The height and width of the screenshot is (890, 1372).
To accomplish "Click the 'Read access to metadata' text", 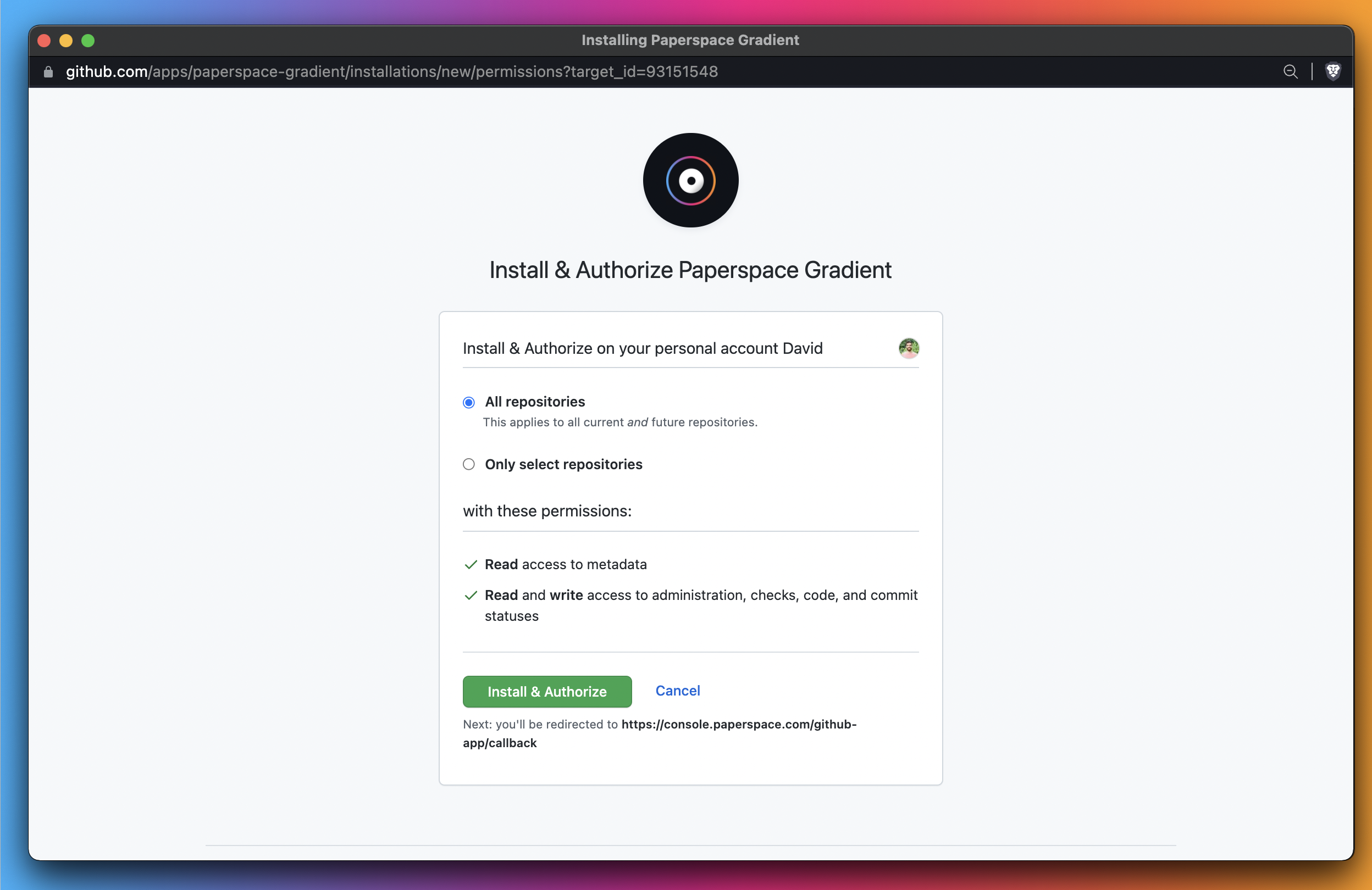I will 566,565.
